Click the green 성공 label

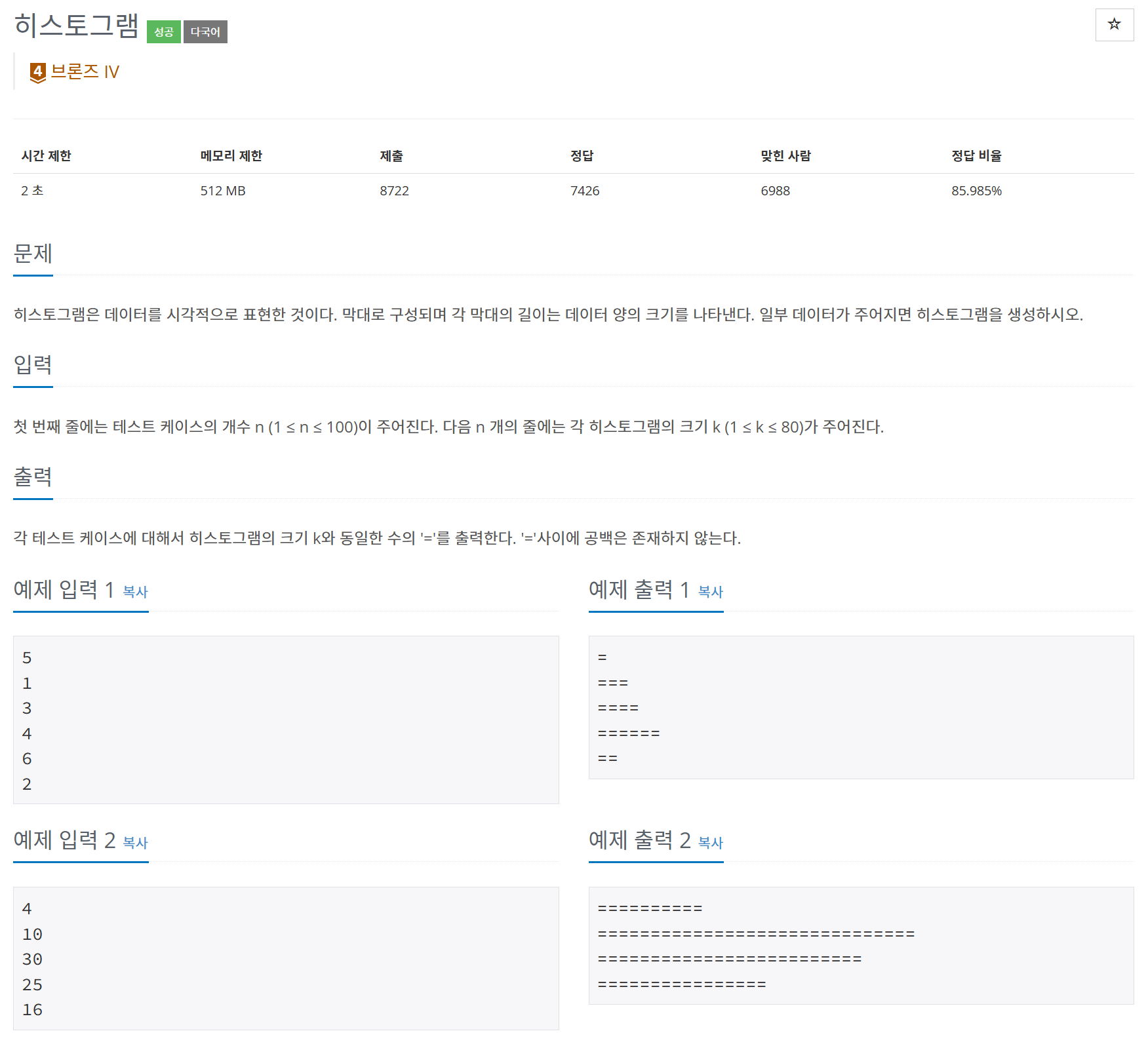(x=164, y=31)
